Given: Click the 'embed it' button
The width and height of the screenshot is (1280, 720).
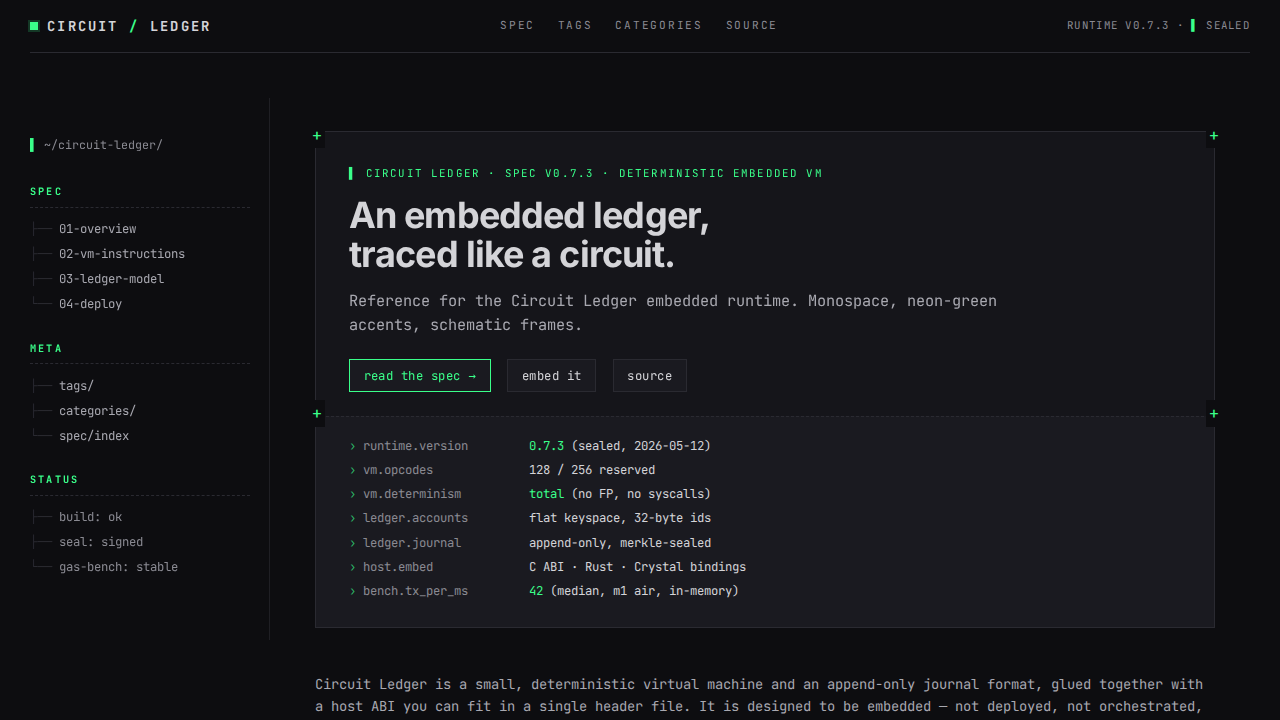Looking at the screenshot, I should point(551,376).
